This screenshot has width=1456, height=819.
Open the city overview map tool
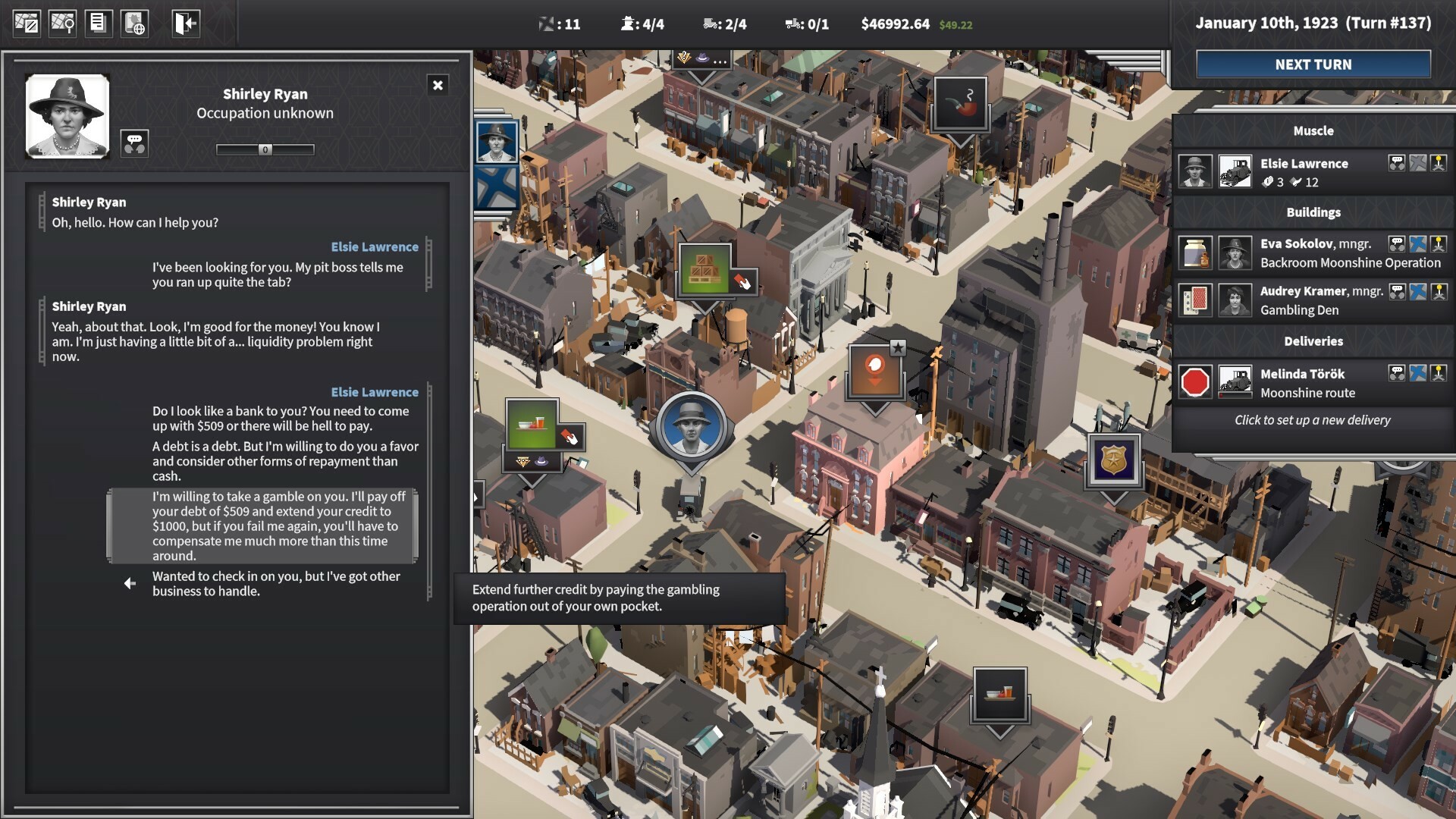(28, 23)
